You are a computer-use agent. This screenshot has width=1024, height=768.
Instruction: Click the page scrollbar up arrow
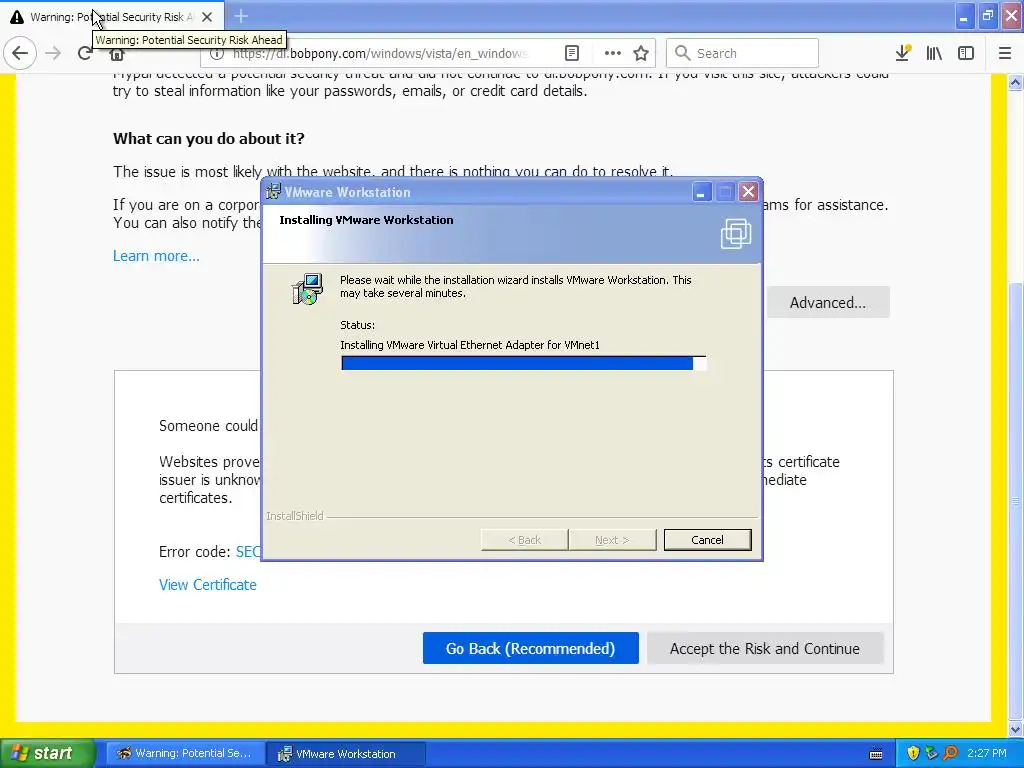point(1016,82)
